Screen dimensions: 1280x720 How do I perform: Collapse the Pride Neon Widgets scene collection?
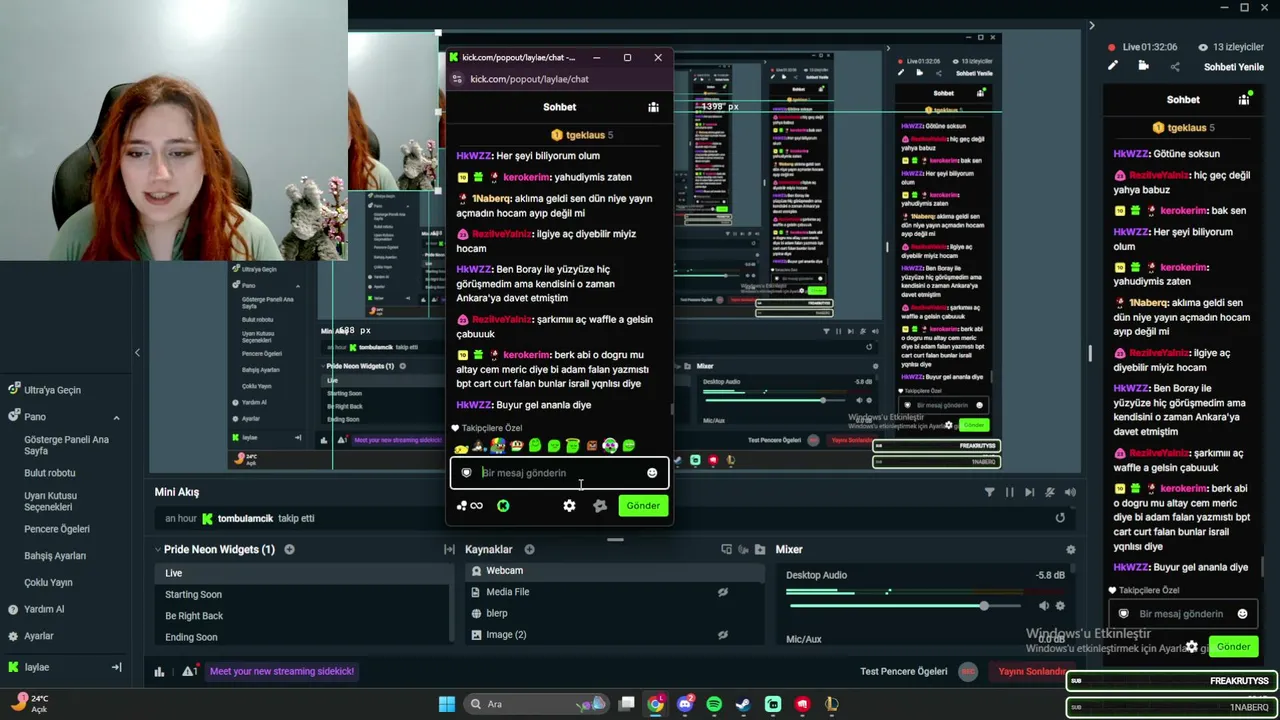tap(157, 549)
